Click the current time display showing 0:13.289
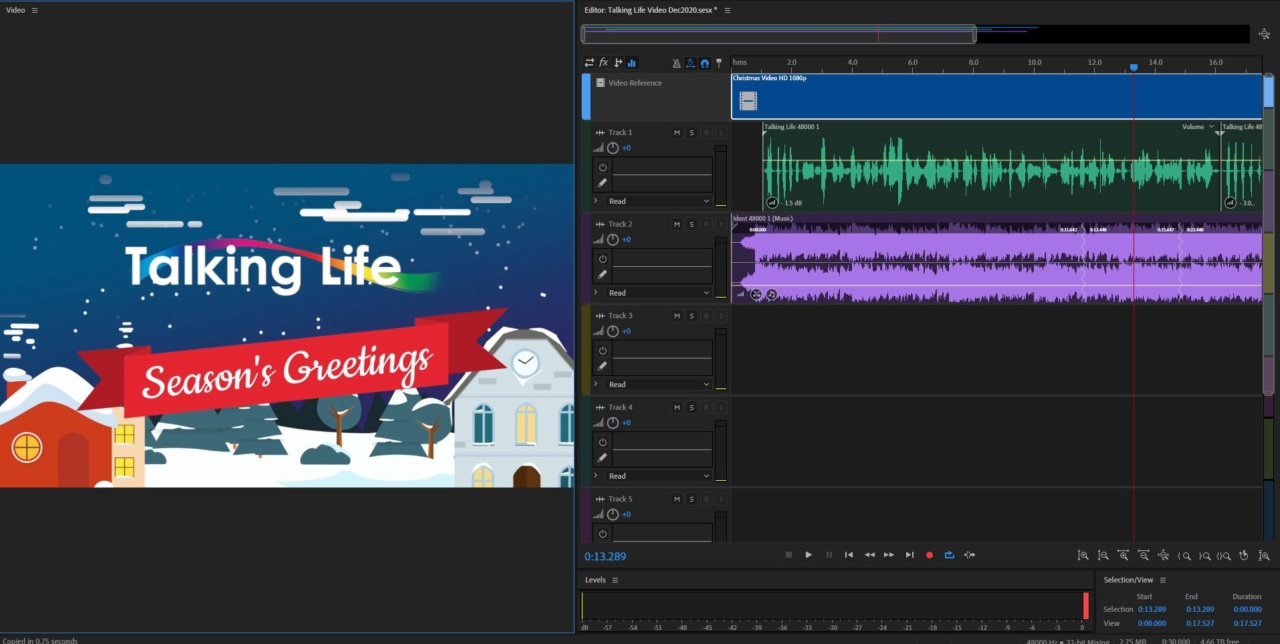This screenshot has height=644, width=1280. (604, 555)
